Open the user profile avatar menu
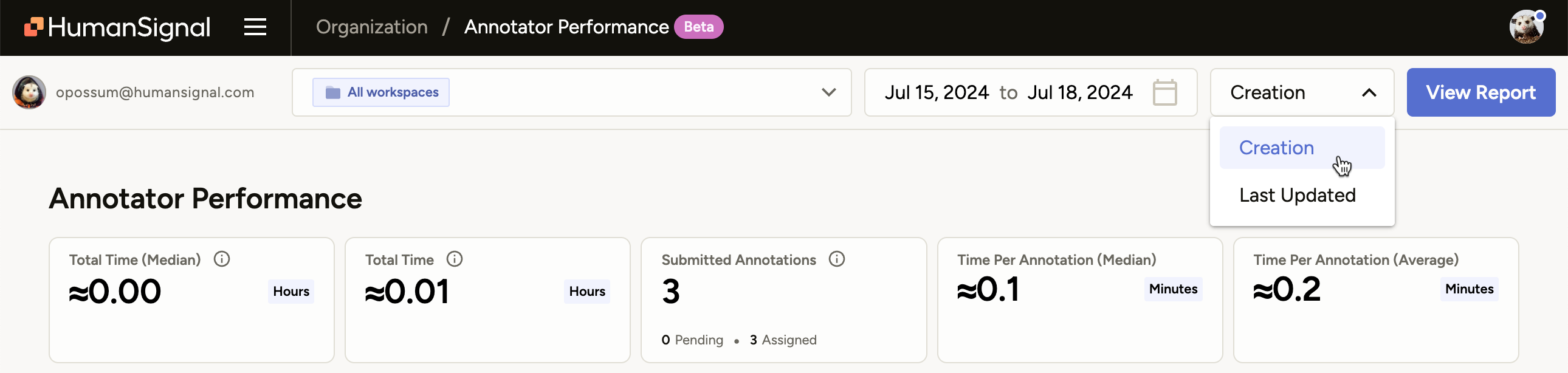The width and height of the screenshot is (1568, 373). [x=1526, y=27]
